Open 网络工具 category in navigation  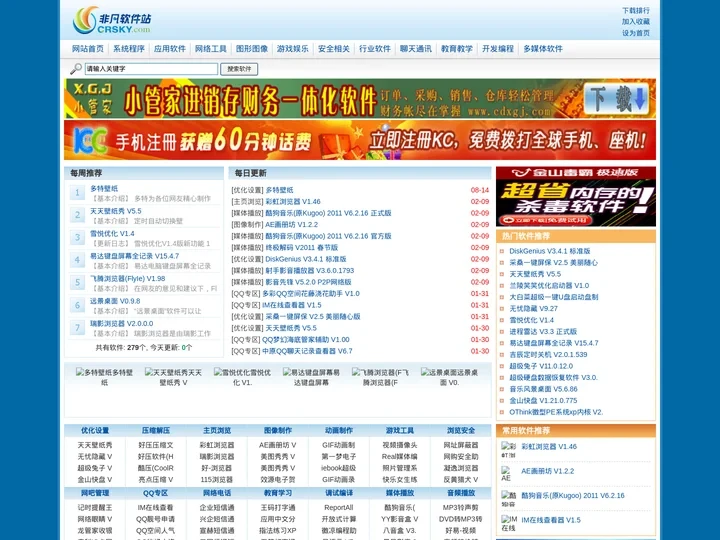[x=211, y=49]
